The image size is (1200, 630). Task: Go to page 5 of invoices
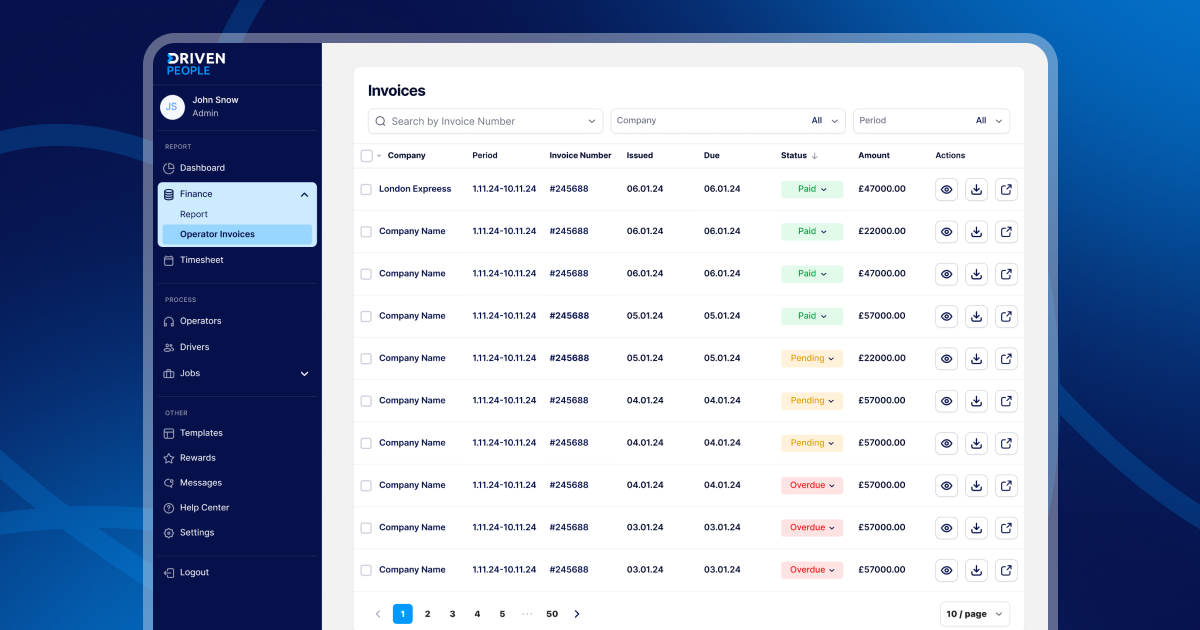502,614
